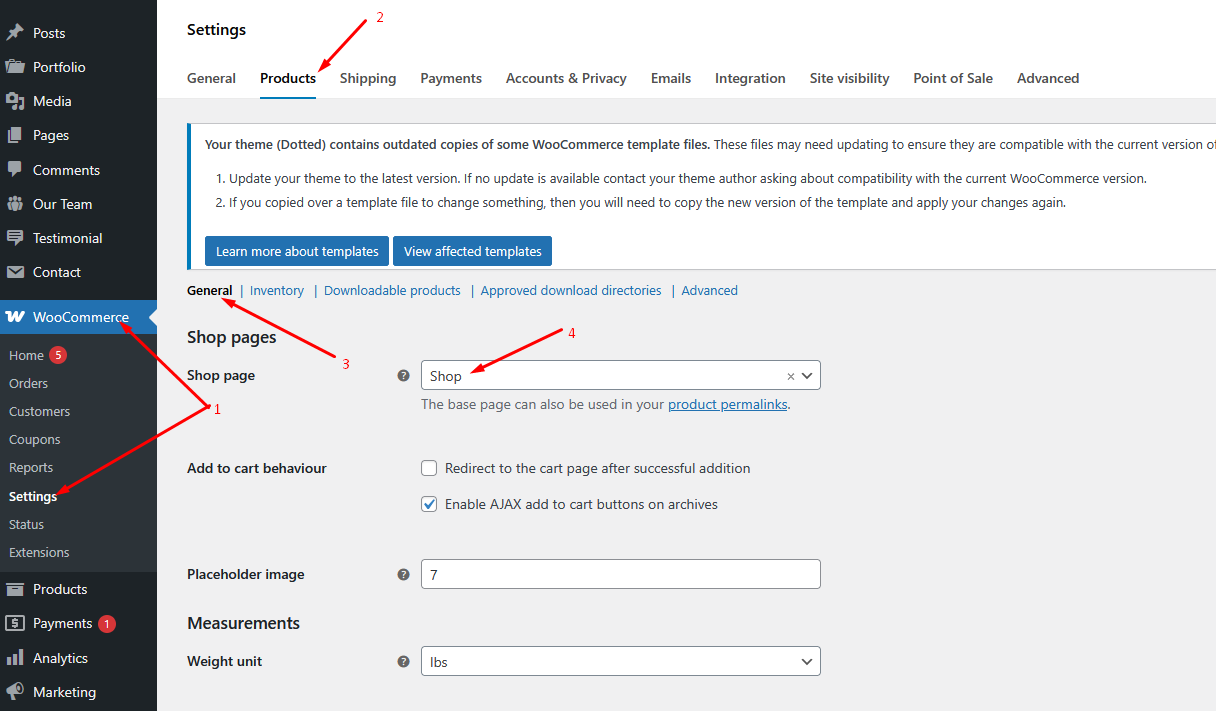Image resolution: width=1216 pixels, height=711 pixels.
Task: Click the Payments notification badge showing 1
Action: click(x=107, y=624)
